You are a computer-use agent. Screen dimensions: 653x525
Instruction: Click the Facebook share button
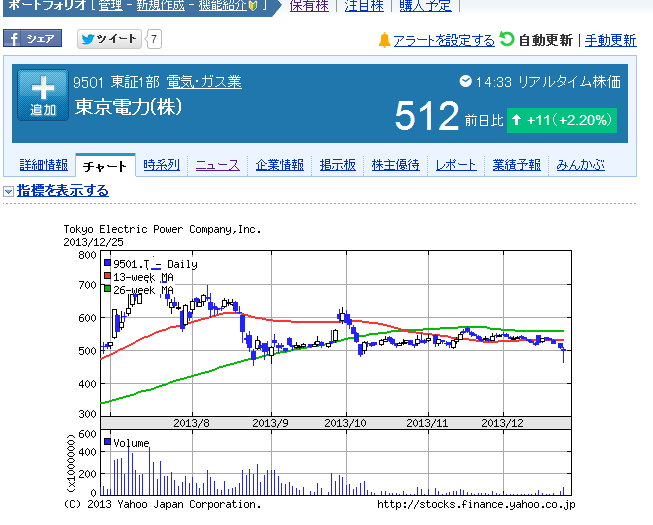tap(32, 39)
